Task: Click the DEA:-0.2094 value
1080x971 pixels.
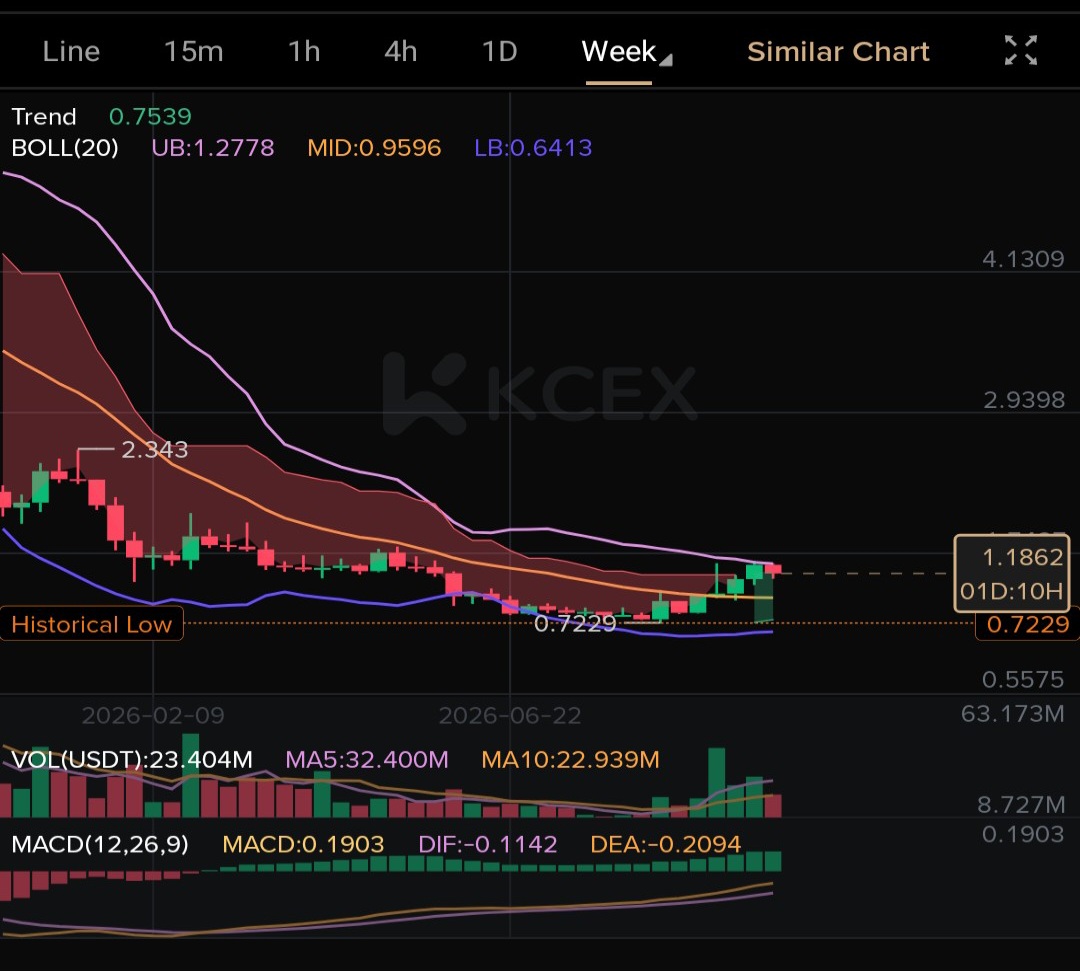Action: click(665, 844)
